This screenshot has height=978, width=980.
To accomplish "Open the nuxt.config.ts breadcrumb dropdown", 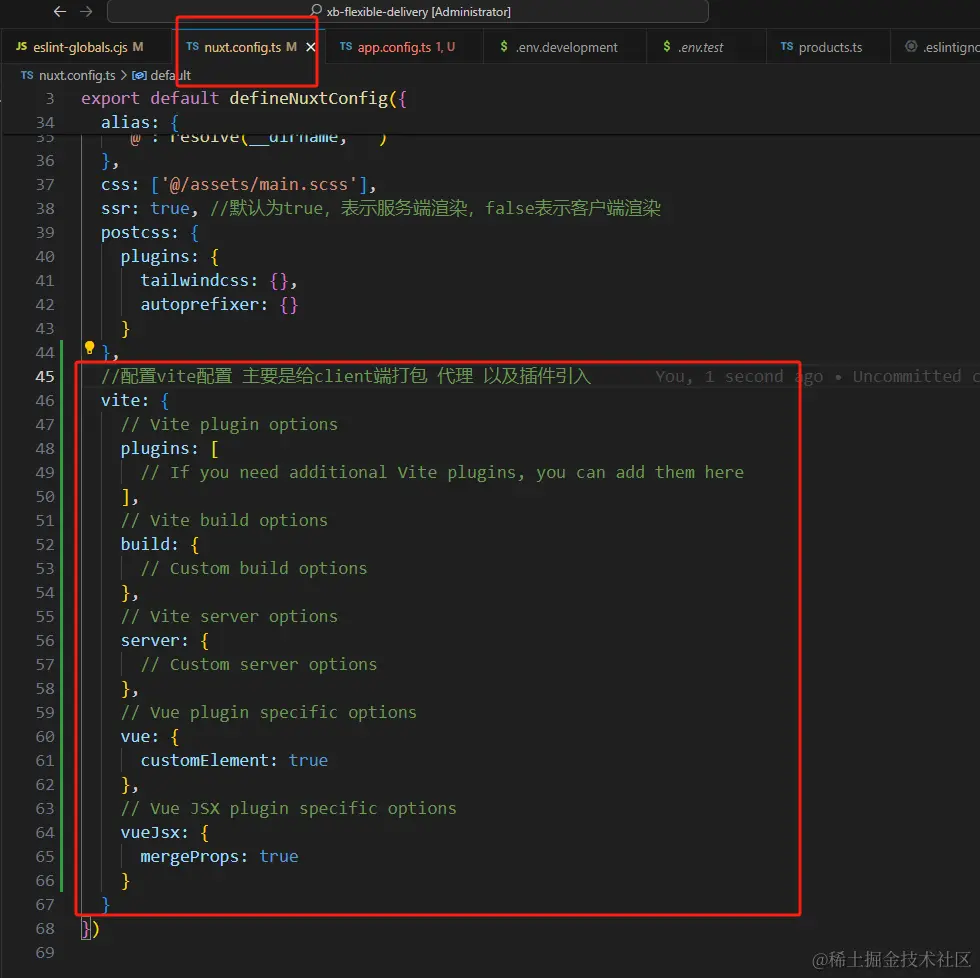I will pyautogui.click(x=75, y=75).
